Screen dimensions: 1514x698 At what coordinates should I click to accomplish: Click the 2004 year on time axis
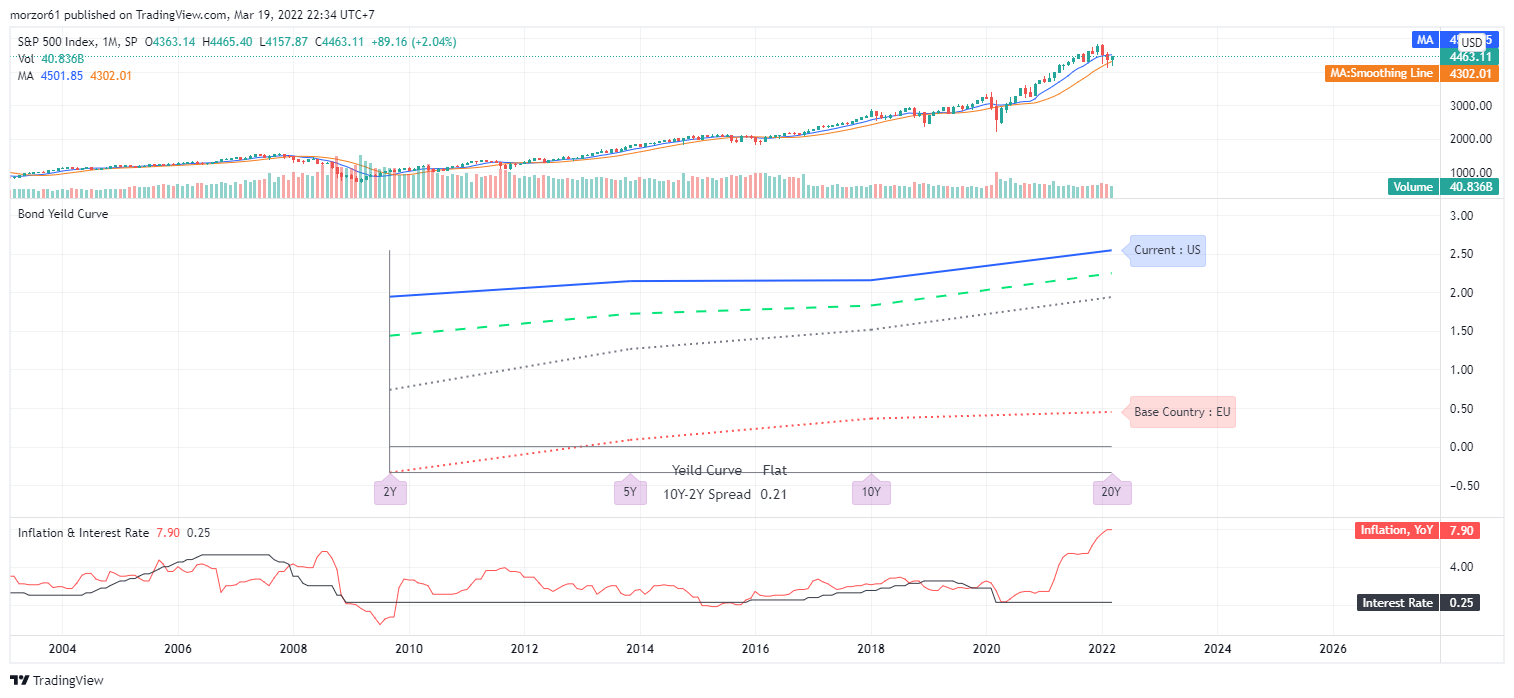[62, 648]
